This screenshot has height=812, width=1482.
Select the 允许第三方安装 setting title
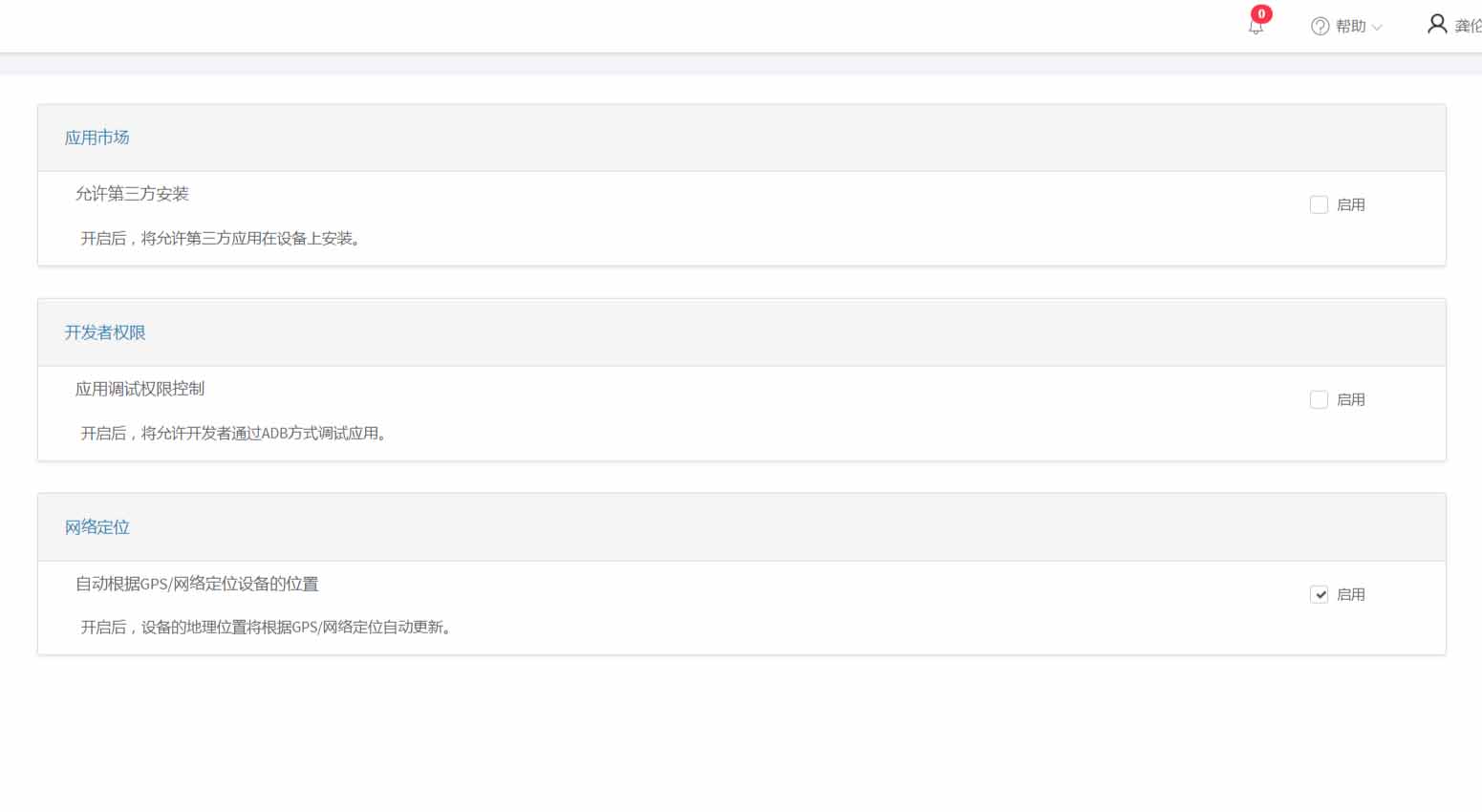tap(132, 194)
